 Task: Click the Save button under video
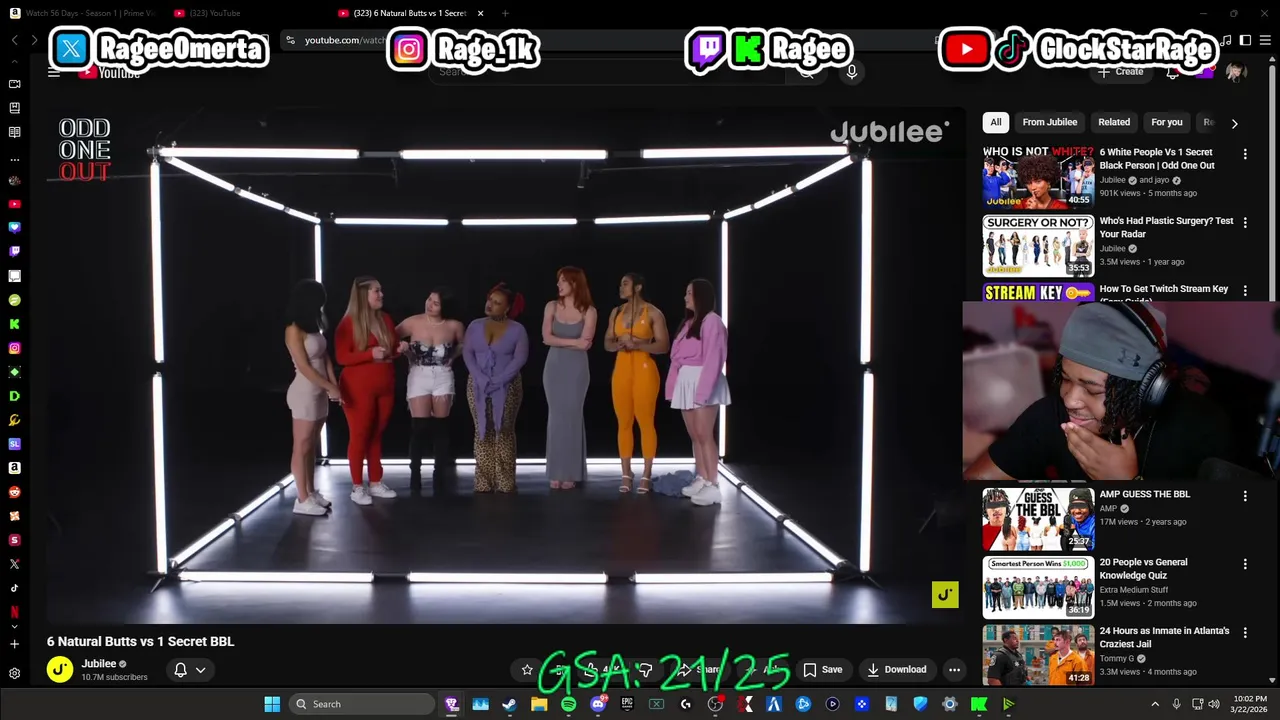[x=823, y=670]
